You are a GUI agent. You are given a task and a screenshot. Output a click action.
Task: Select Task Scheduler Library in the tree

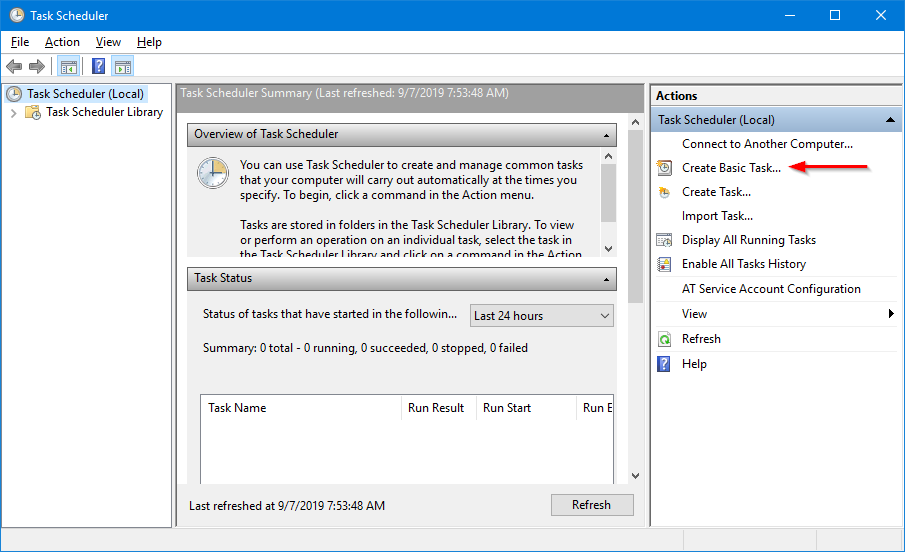(x=104, y=112)
